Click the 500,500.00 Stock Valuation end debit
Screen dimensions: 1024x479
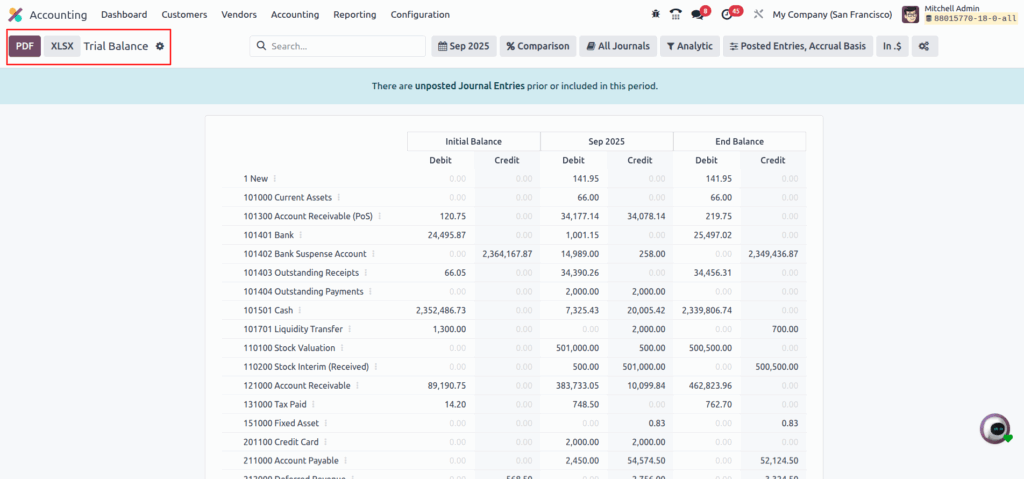coord(709,348)
